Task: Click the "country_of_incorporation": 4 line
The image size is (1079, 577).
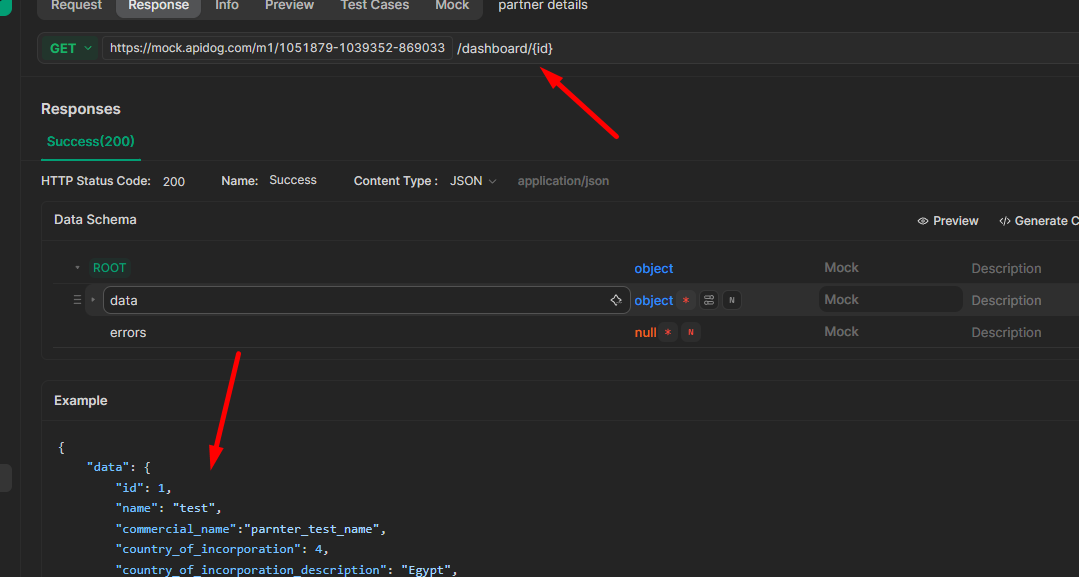Action: [222, 549]
